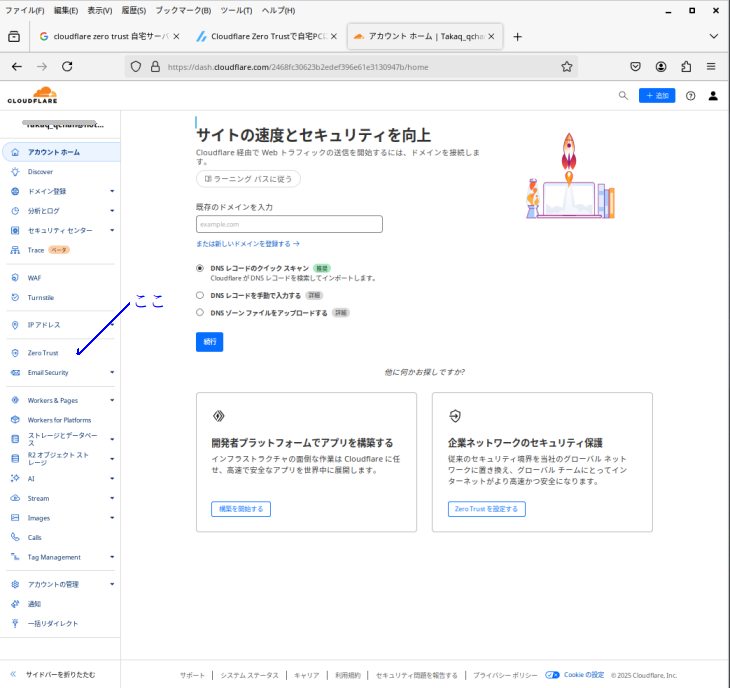Expand Workers & Pages sidebar section
730x688 pixels.
[x=112, y=400]
